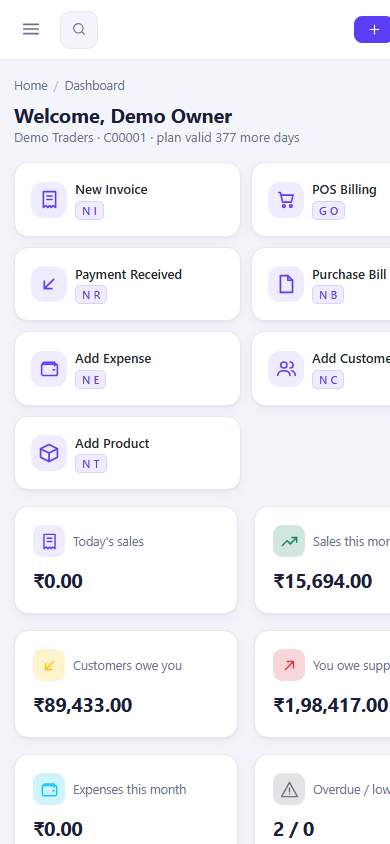Image resolution: width=390 pixels, height=844 pixels.
Task: Click the ₹89,433.00 receivable amount
Action: pos(83,705)
